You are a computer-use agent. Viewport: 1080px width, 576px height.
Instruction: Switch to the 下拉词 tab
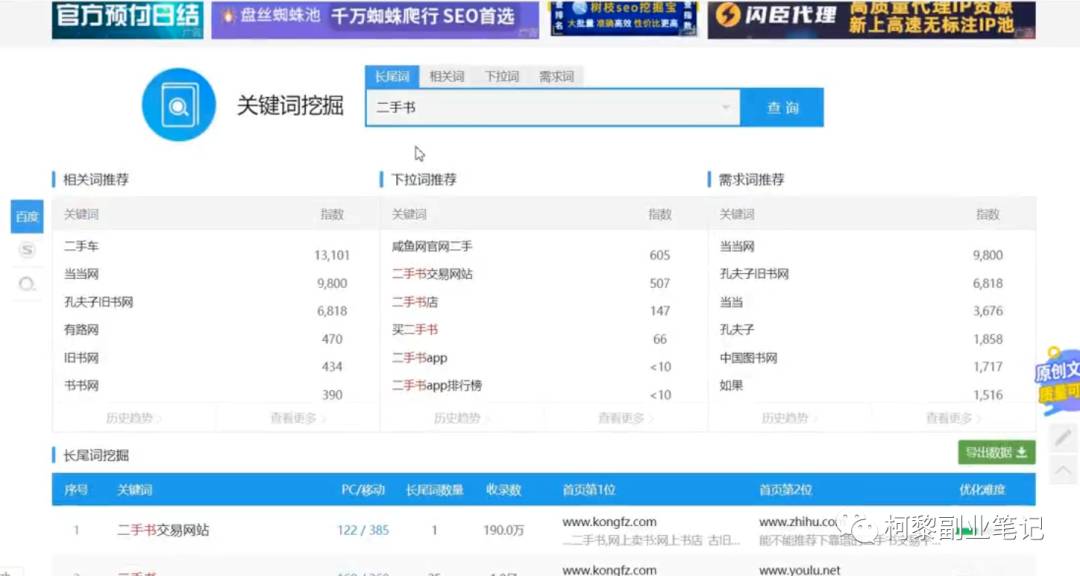tap(501, 76)
